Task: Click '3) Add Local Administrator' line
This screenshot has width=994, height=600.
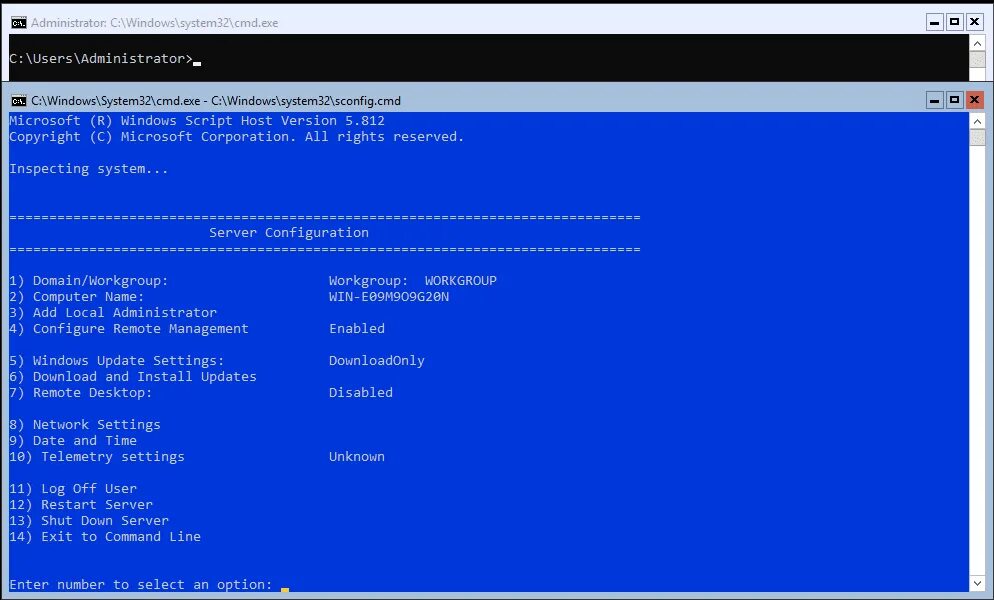Action: (113, 313)
